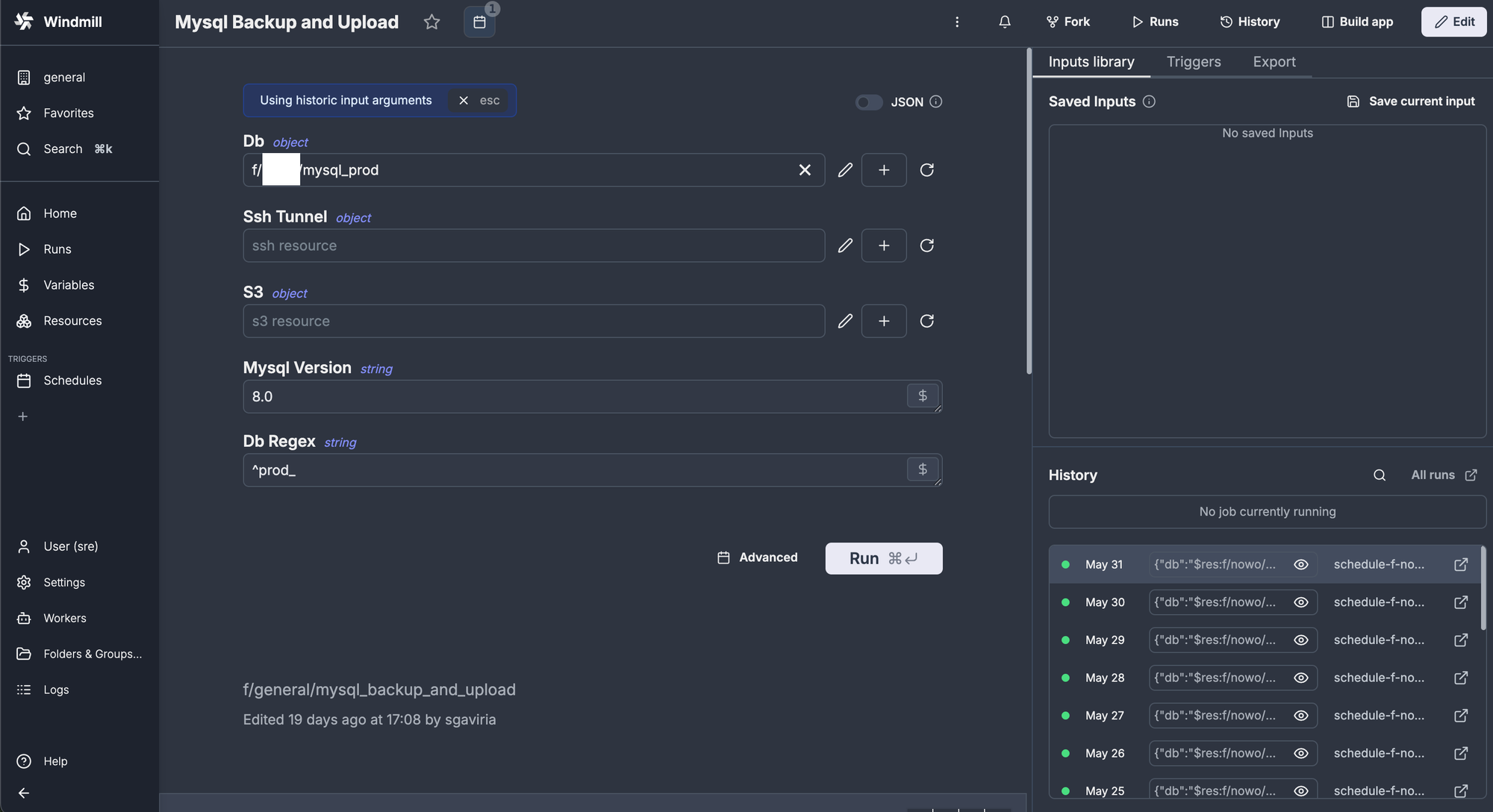This screenshot has height=812, width=1493.
Task: Open May 27 run in new tab
Action: coord(1461,716)
